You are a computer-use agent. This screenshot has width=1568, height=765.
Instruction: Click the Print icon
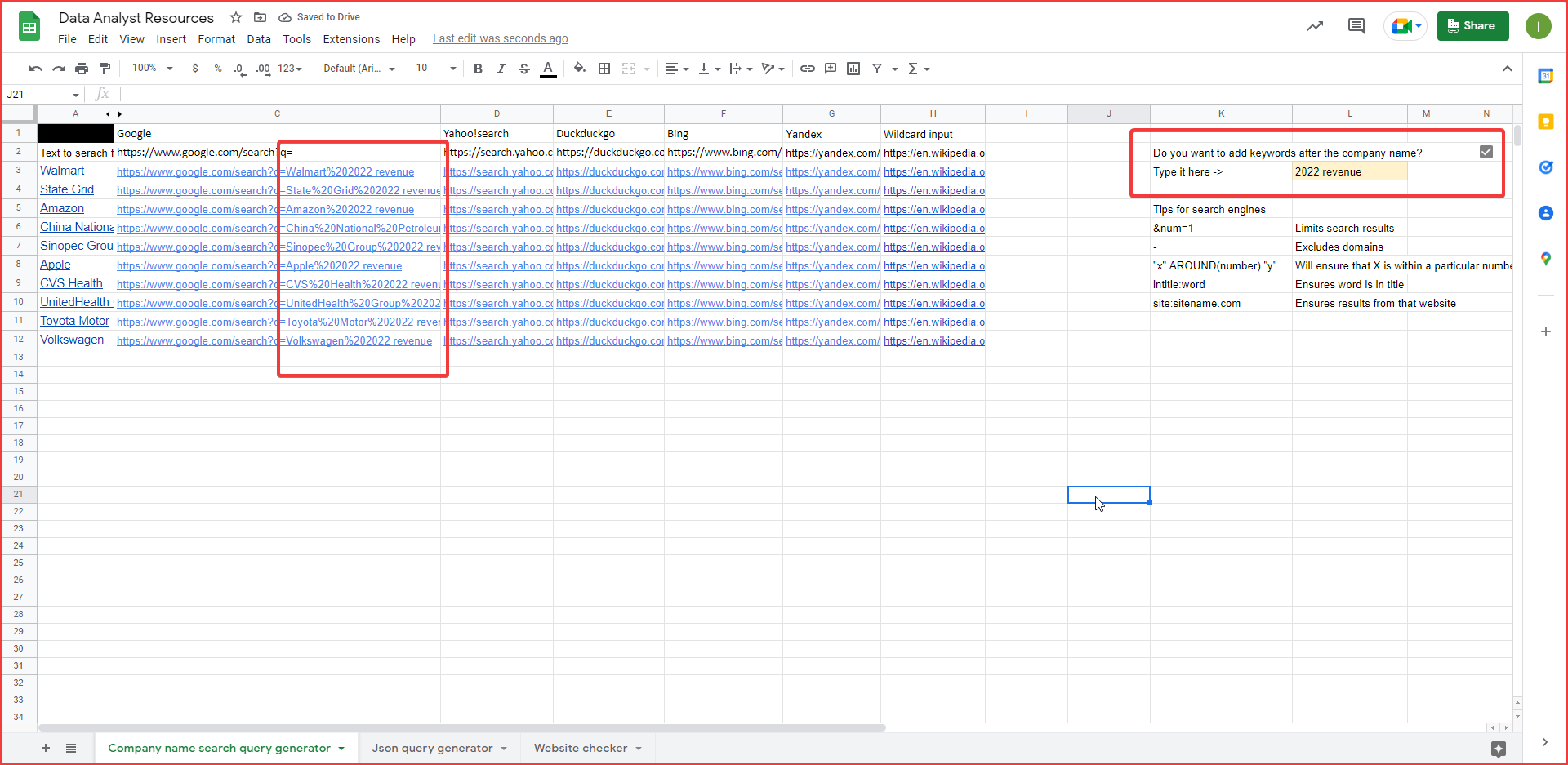[82, 68]
